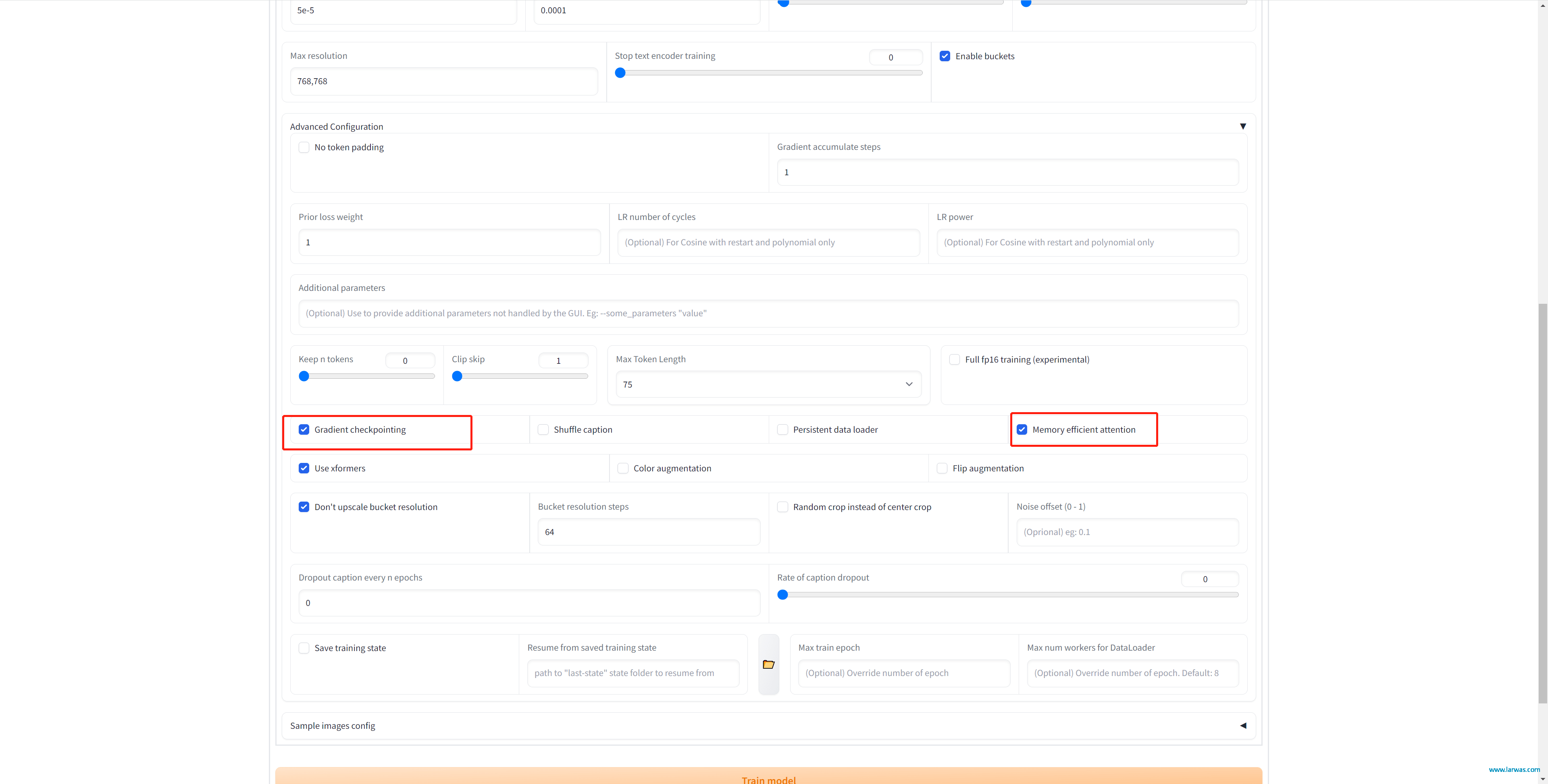Image resolution: width=1548 pixels, height=784 pixels.
Task: Uncheck Enable buckets
Action: coord(945,56)
